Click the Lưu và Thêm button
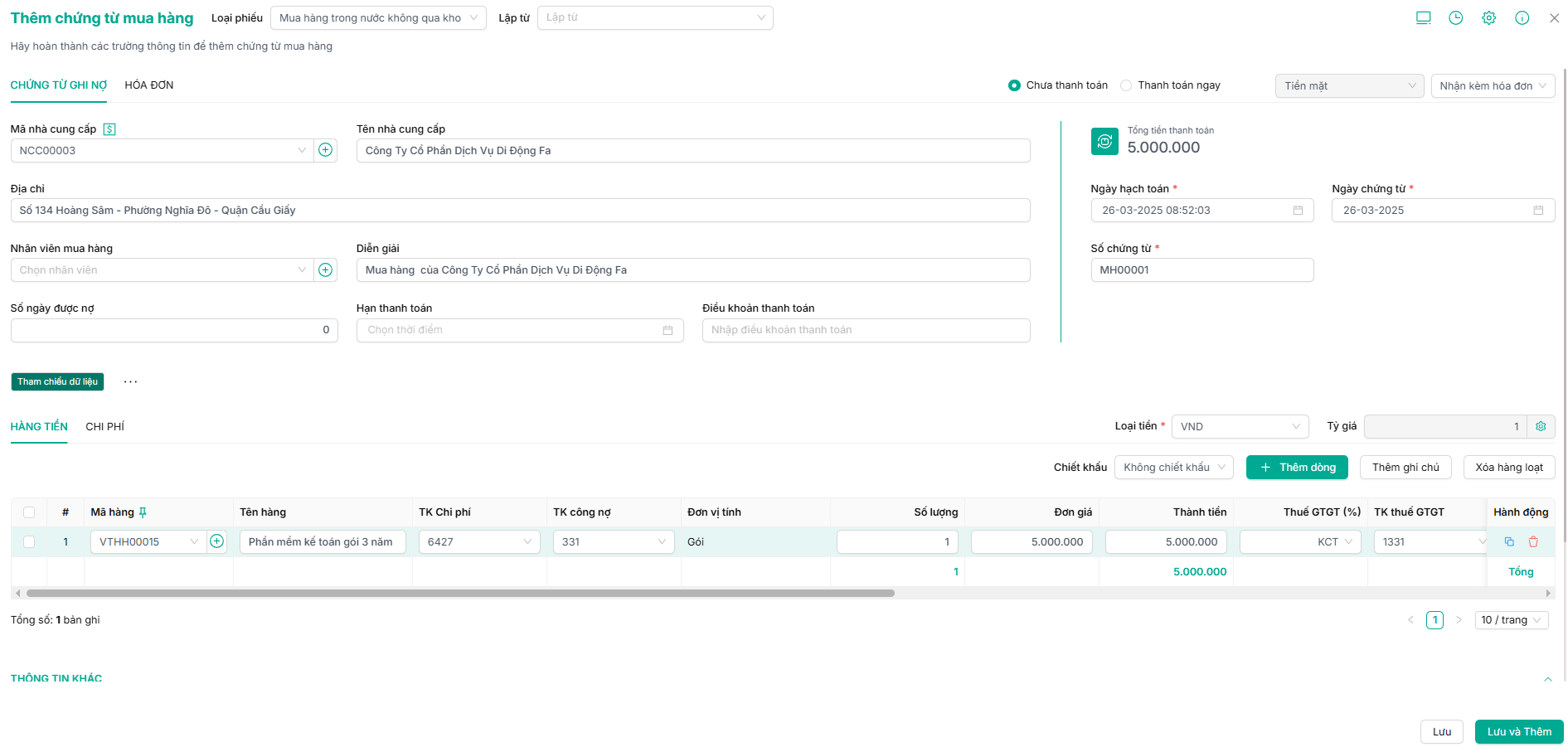1568x752 pixels. 1518,731
